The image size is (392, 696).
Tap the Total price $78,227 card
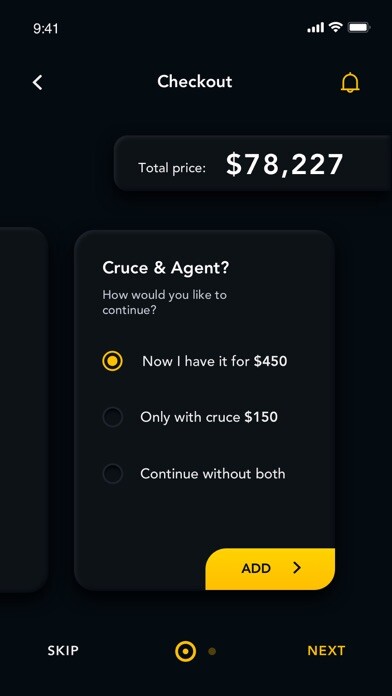pos(253,163)
